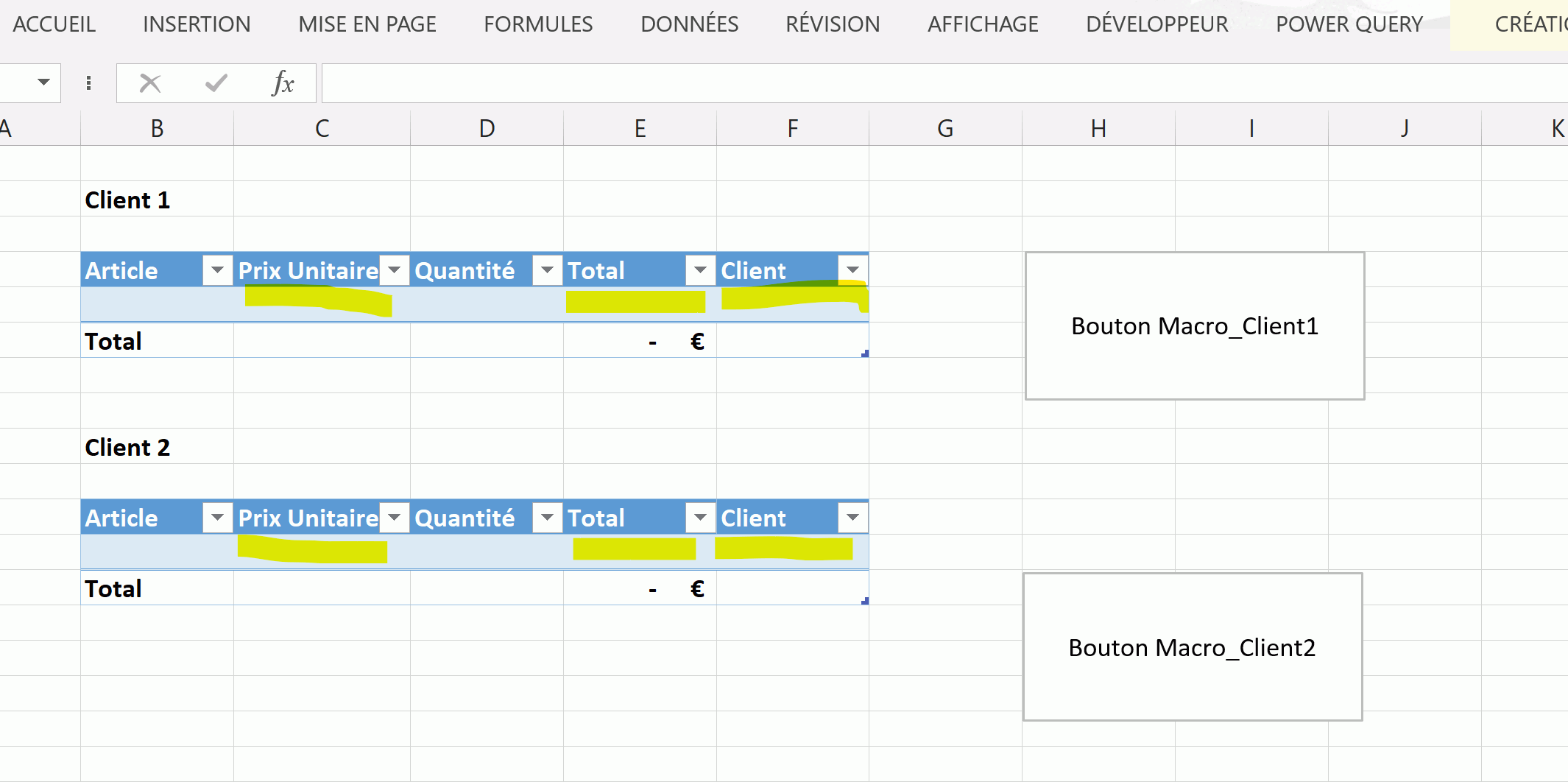Image resolution: width=1568 pixels, height=782 pixels.
Task: Open Prix Unitaire filter in Client 1 table
Action: (395, 270)
